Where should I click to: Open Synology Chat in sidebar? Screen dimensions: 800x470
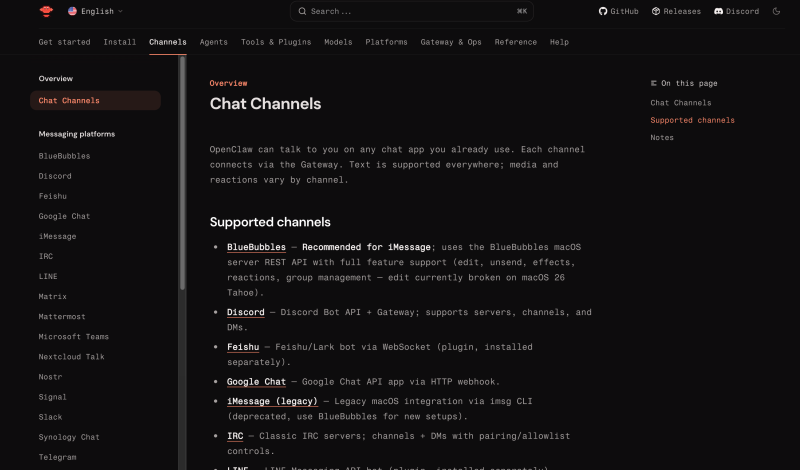69,437
